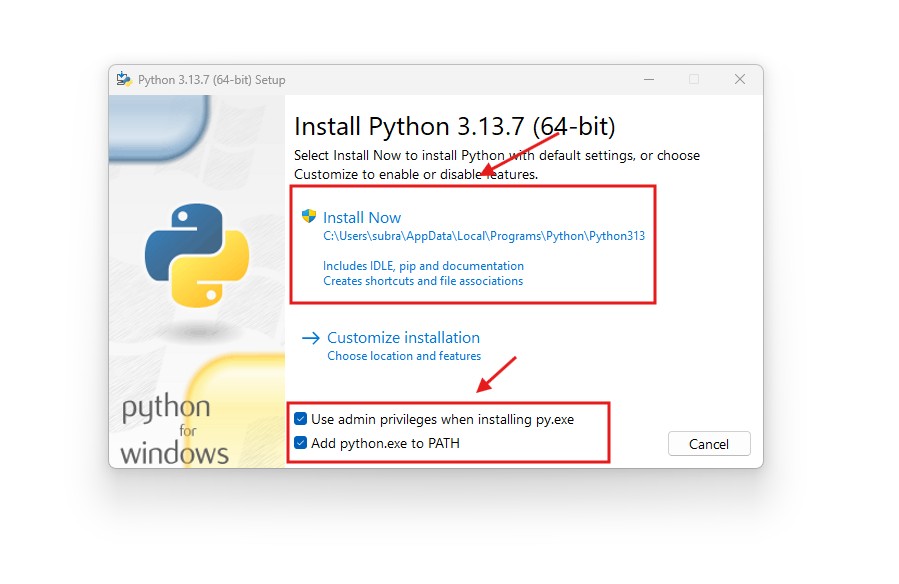The width and height of the screenshot is (899, 584).
Task: Click the arrow icon beside Customize installation
Action: click(x=310, y=338)
